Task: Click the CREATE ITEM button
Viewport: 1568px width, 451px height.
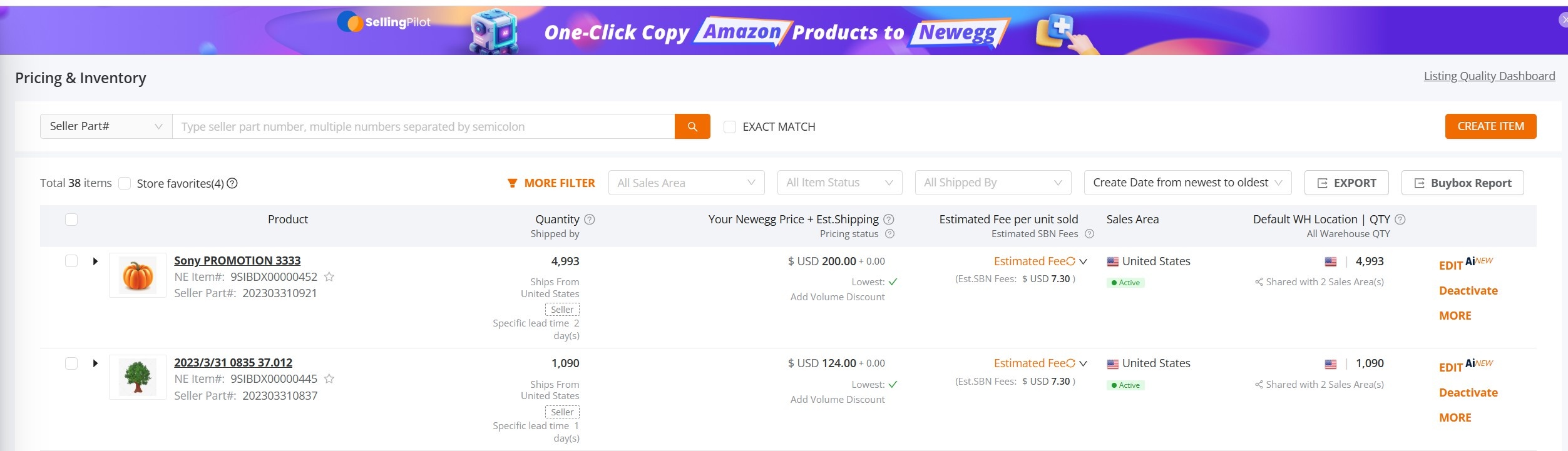Action: pos(1490,126)
